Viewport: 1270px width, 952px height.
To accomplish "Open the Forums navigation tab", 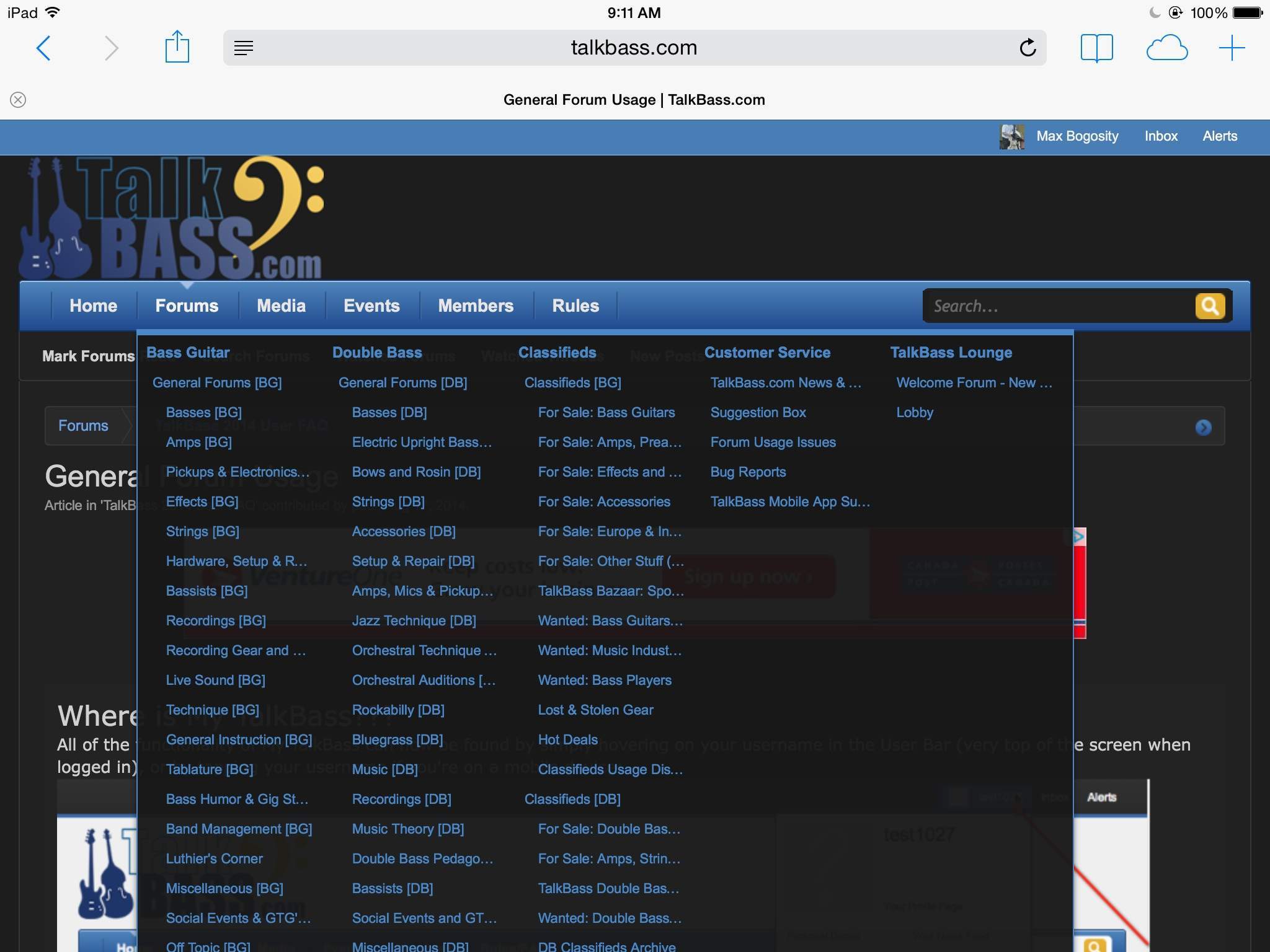I will [187, 306].
